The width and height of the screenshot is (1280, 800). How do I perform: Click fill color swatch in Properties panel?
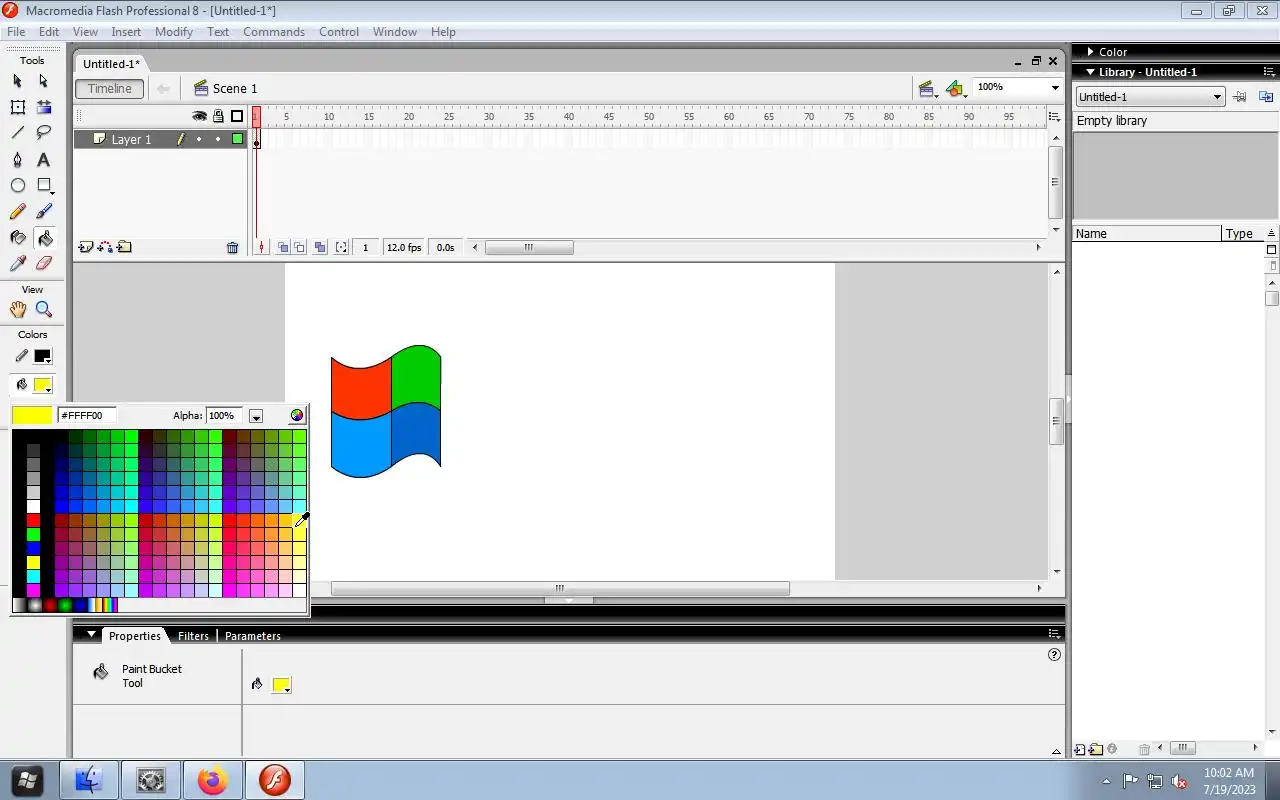click(x=281, y=685)
